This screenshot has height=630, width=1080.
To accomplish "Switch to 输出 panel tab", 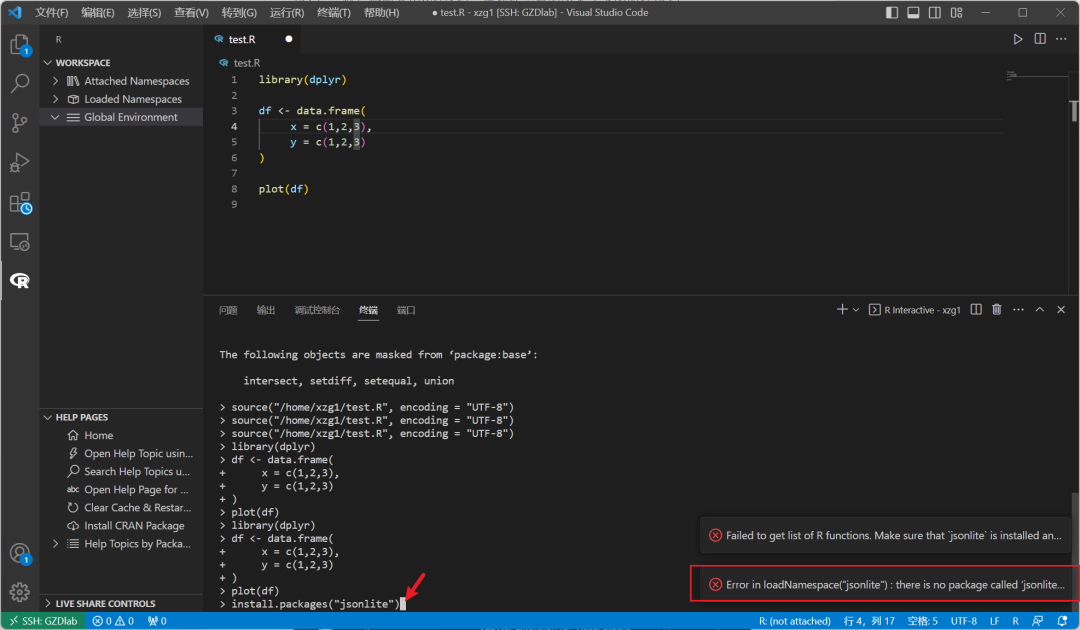I will (x=266, y=310).
